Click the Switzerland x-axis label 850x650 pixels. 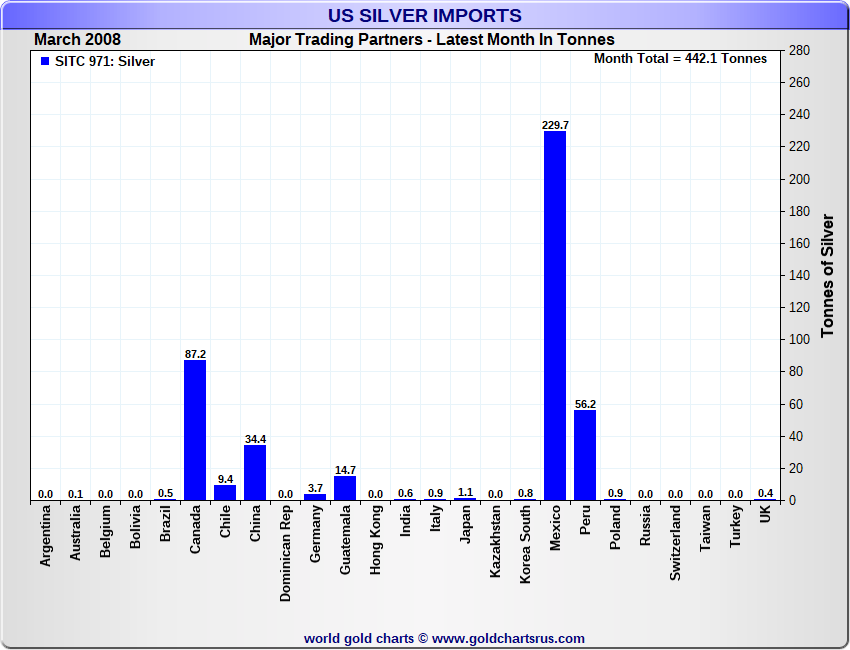[675, 543]
